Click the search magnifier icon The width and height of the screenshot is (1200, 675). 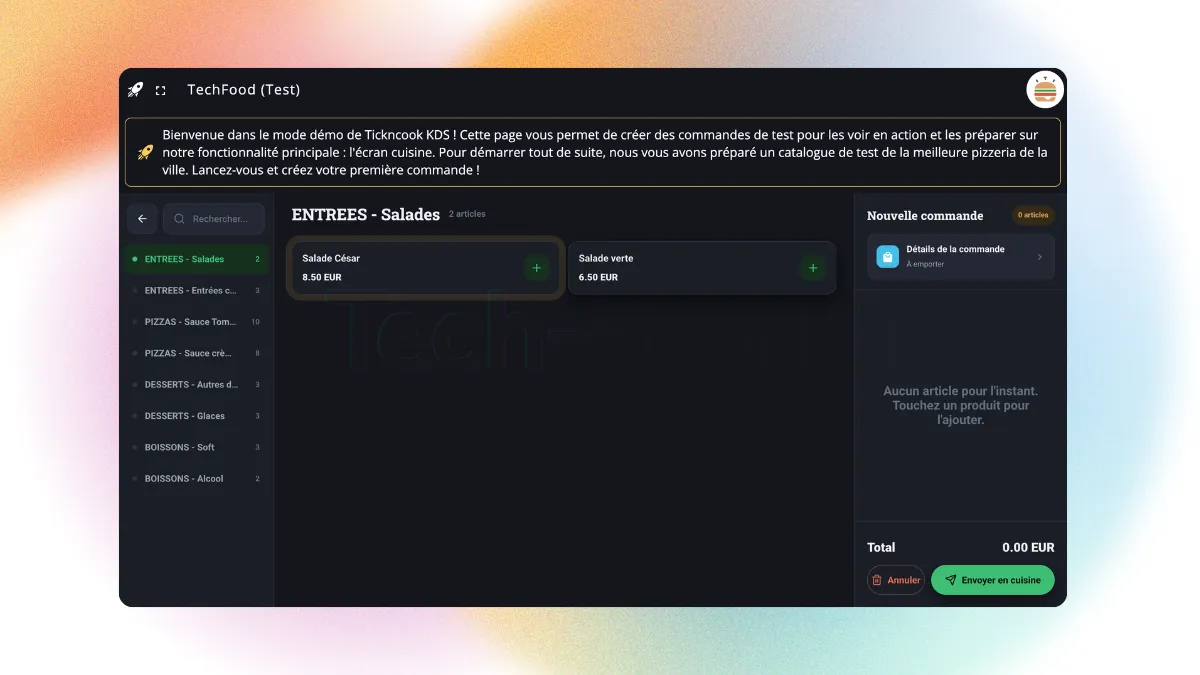(x=180, y=219)
